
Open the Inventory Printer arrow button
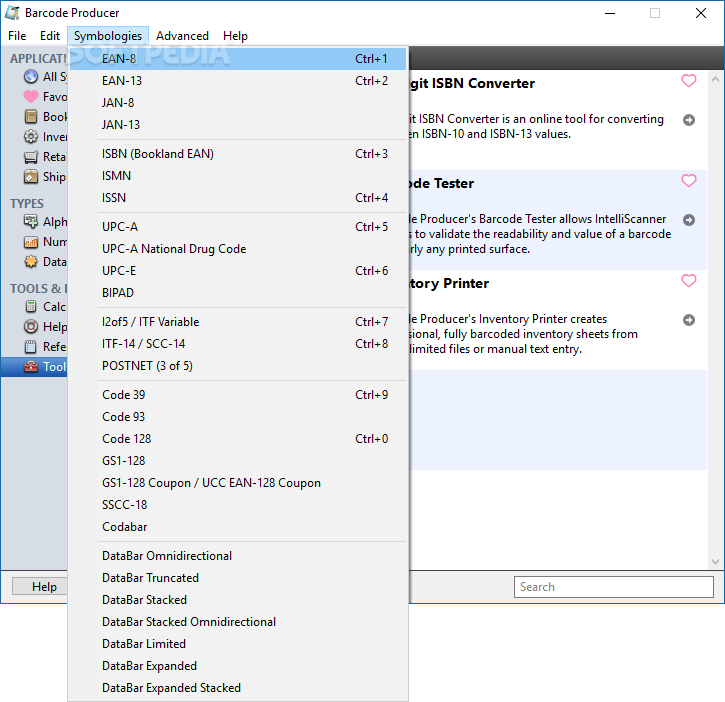pos(688,320)
